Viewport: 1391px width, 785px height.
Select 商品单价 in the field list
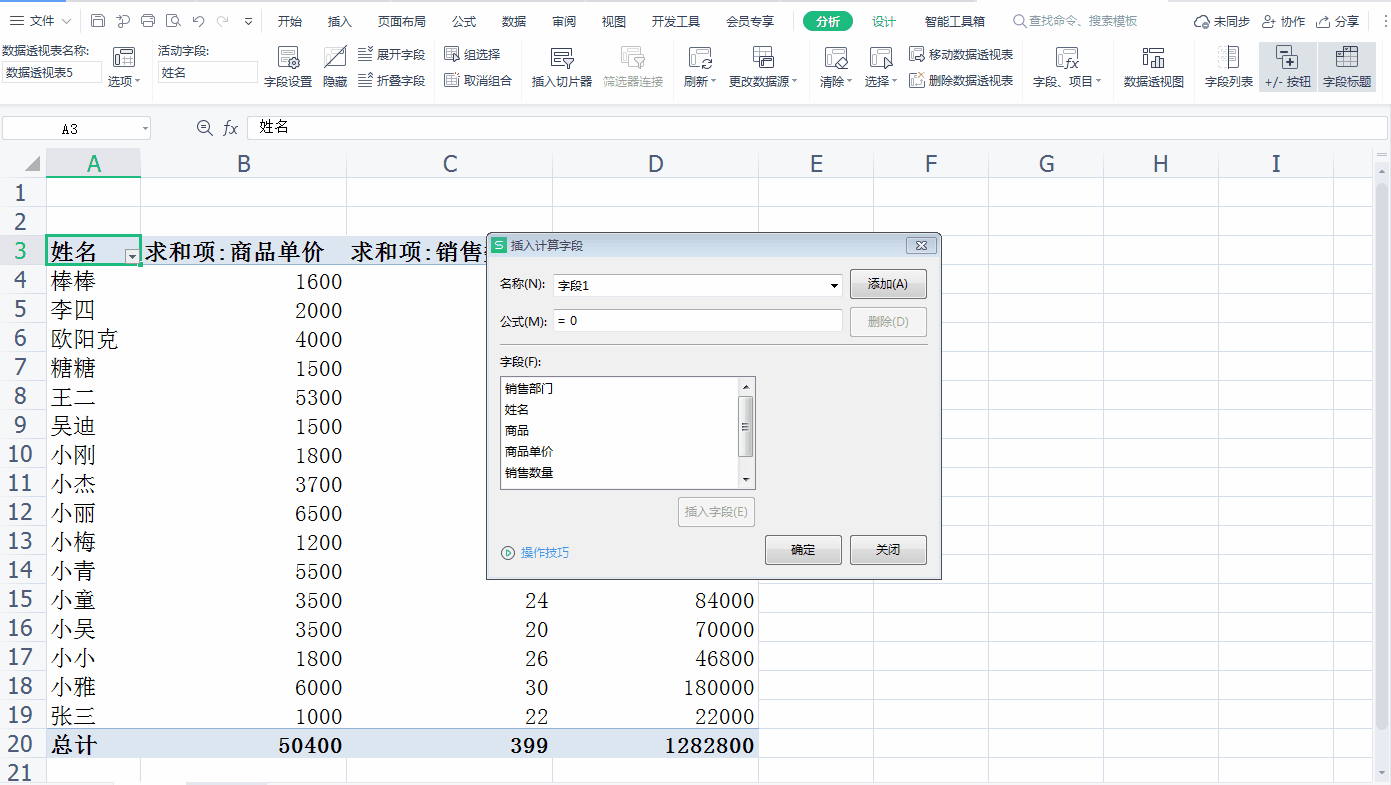(x=529, y=451)
